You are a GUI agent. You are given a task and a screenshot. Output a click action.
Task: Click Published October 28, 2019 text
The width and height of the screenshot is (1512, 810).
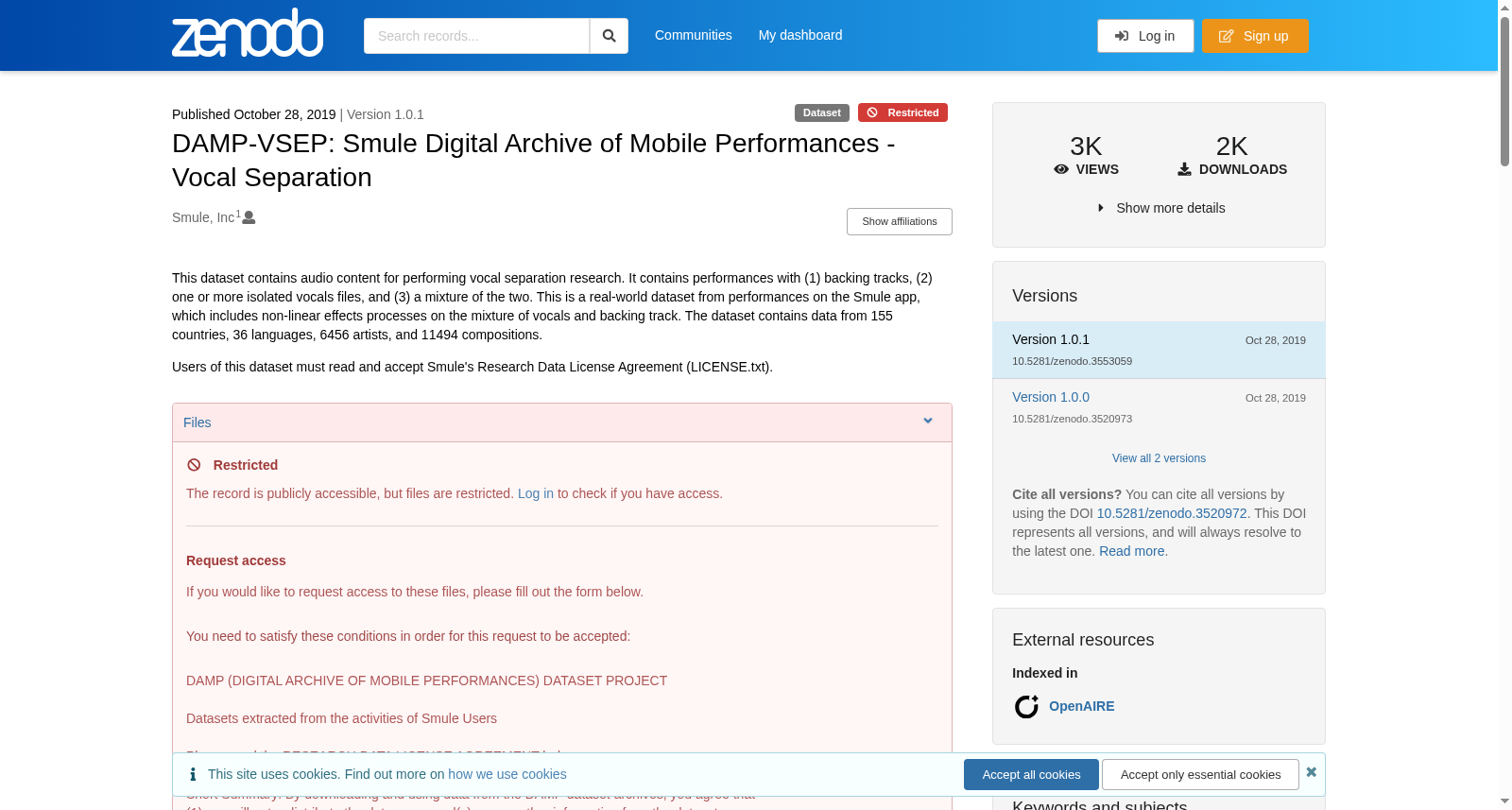coord(253,114)
